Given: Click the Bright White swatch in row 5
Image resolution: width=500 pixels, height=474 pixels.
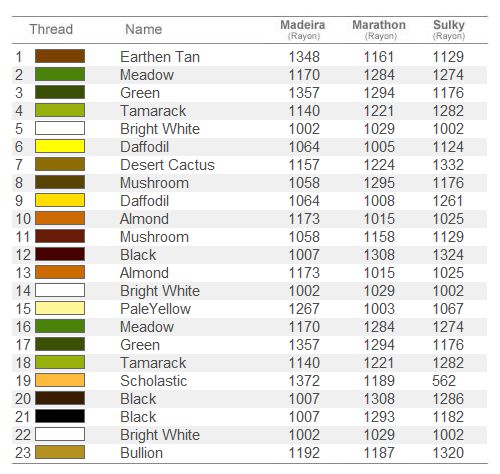Looking at the screenshot, I should tap(60, 128).
